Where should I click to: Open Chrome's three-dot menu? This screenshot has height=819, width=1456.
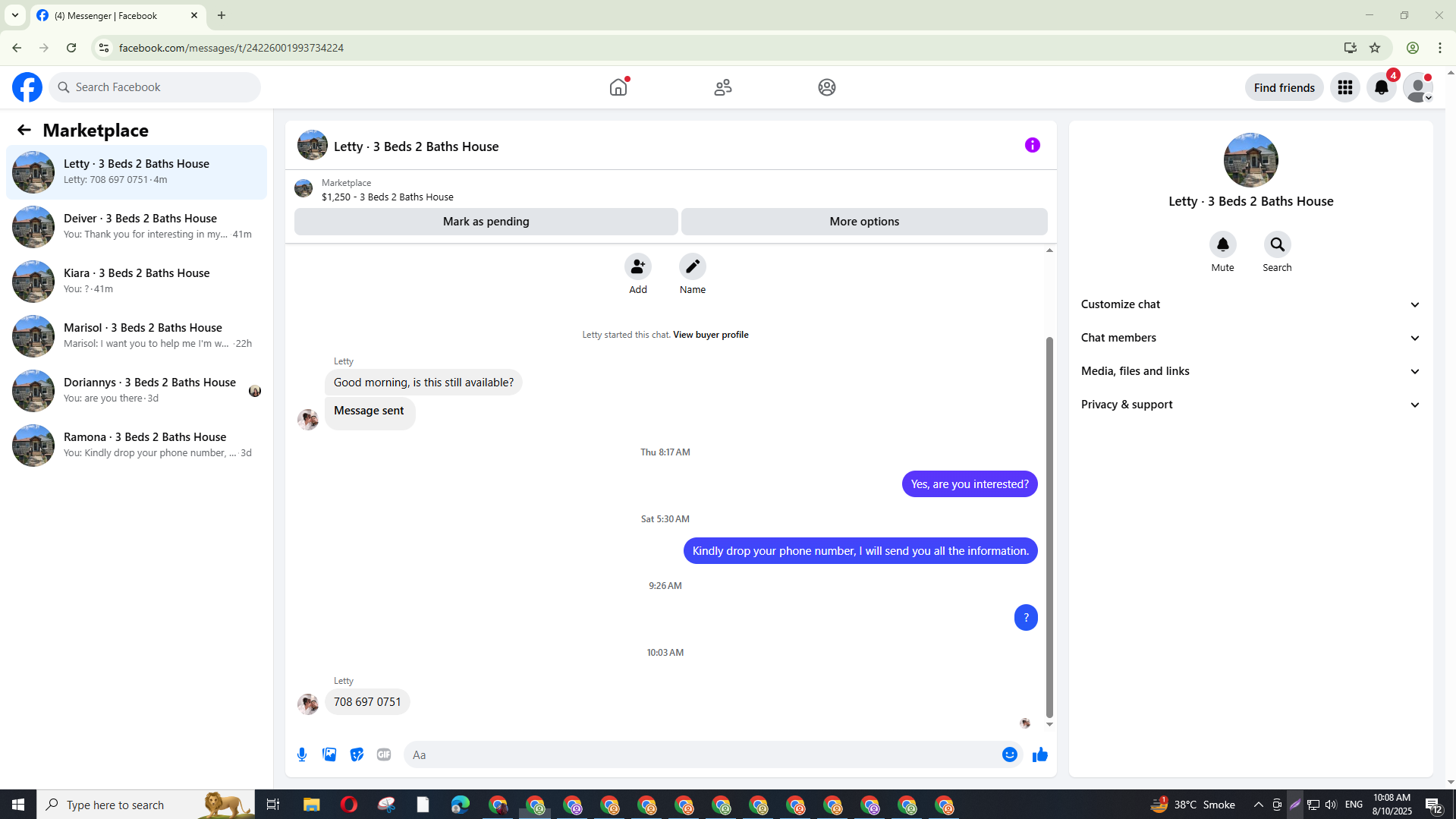1440,48
